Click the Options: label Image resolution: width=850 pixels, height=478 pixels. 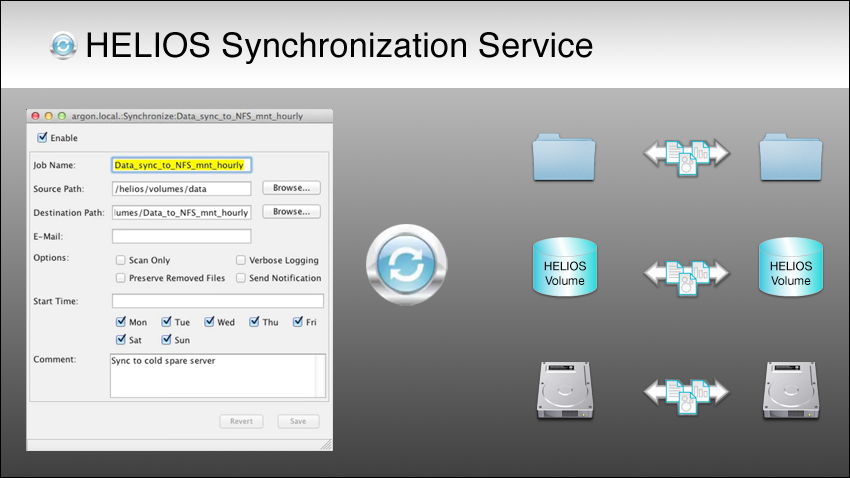(51, 257)
